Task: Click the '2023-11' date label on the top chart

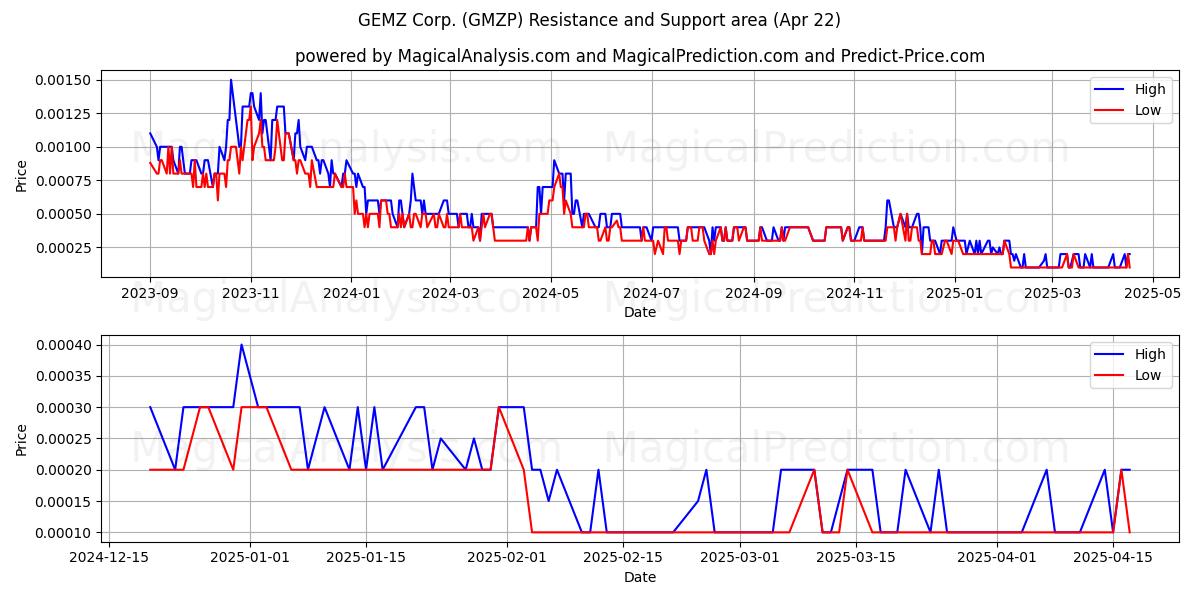Action: pos(251,293)
